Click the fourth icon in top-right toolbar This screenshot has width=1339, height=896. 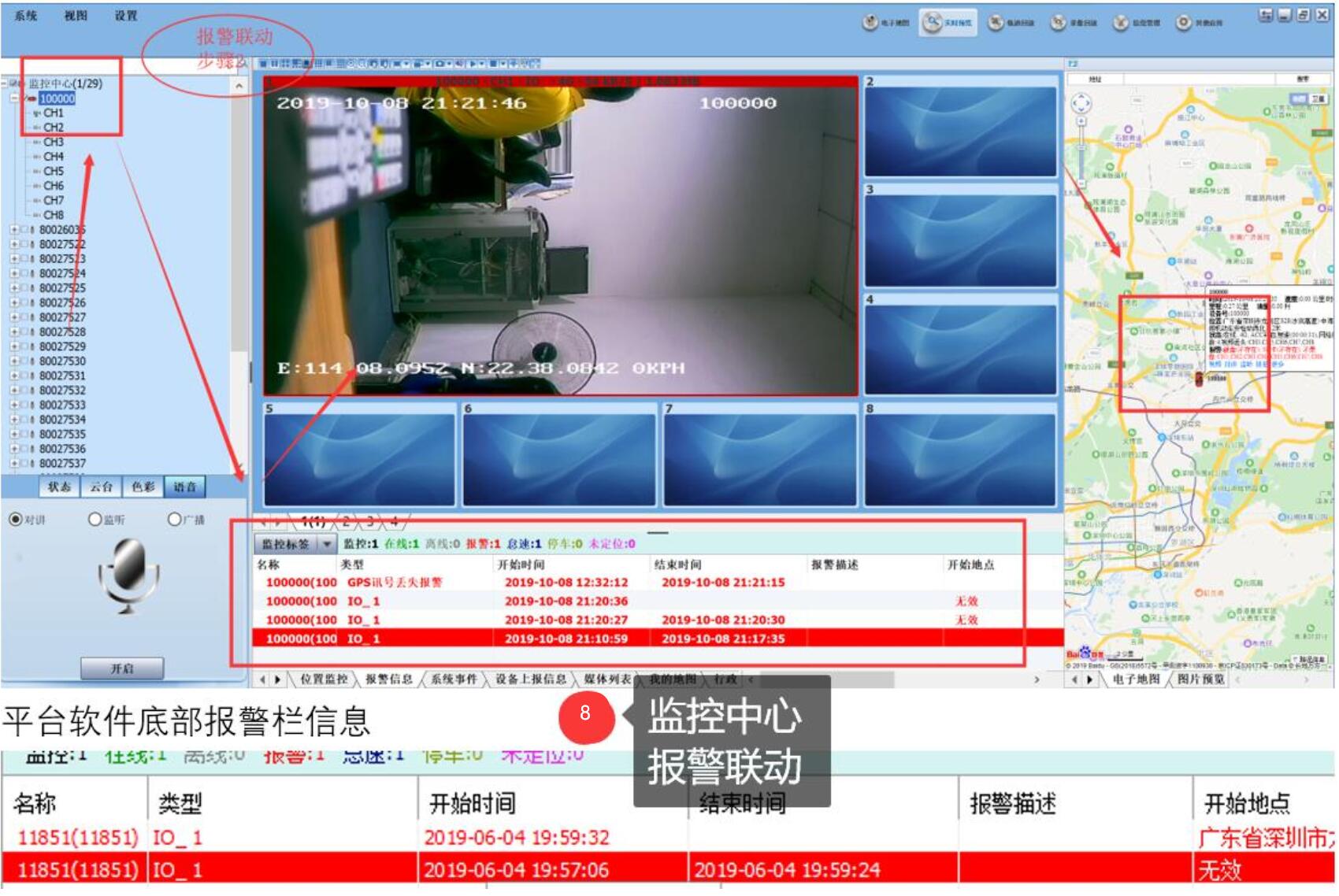pyautogui.click(x=1059, y=23)
